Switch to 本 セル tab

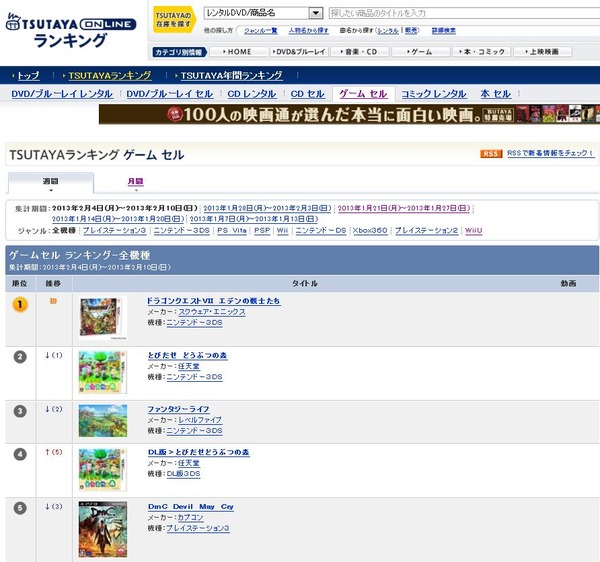coord(496,94)
